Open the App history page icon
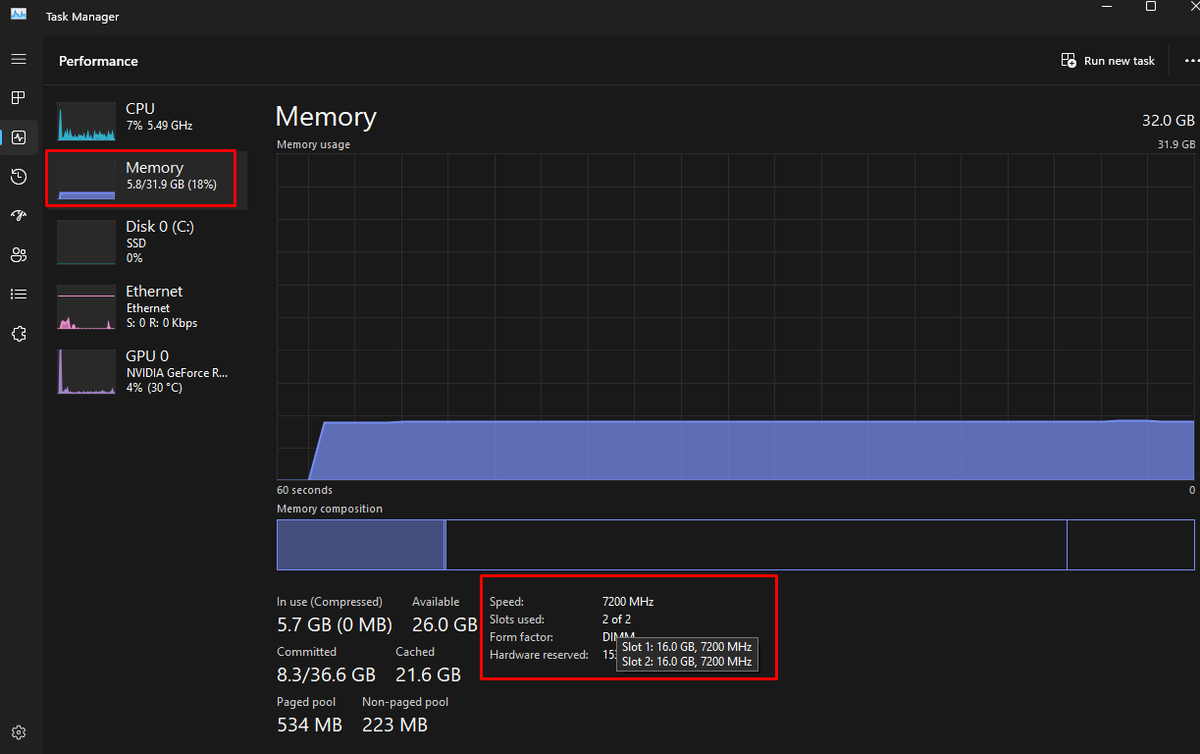This screenshot has width=1200, height=754. pyautogui.click(x=17, y=176)
